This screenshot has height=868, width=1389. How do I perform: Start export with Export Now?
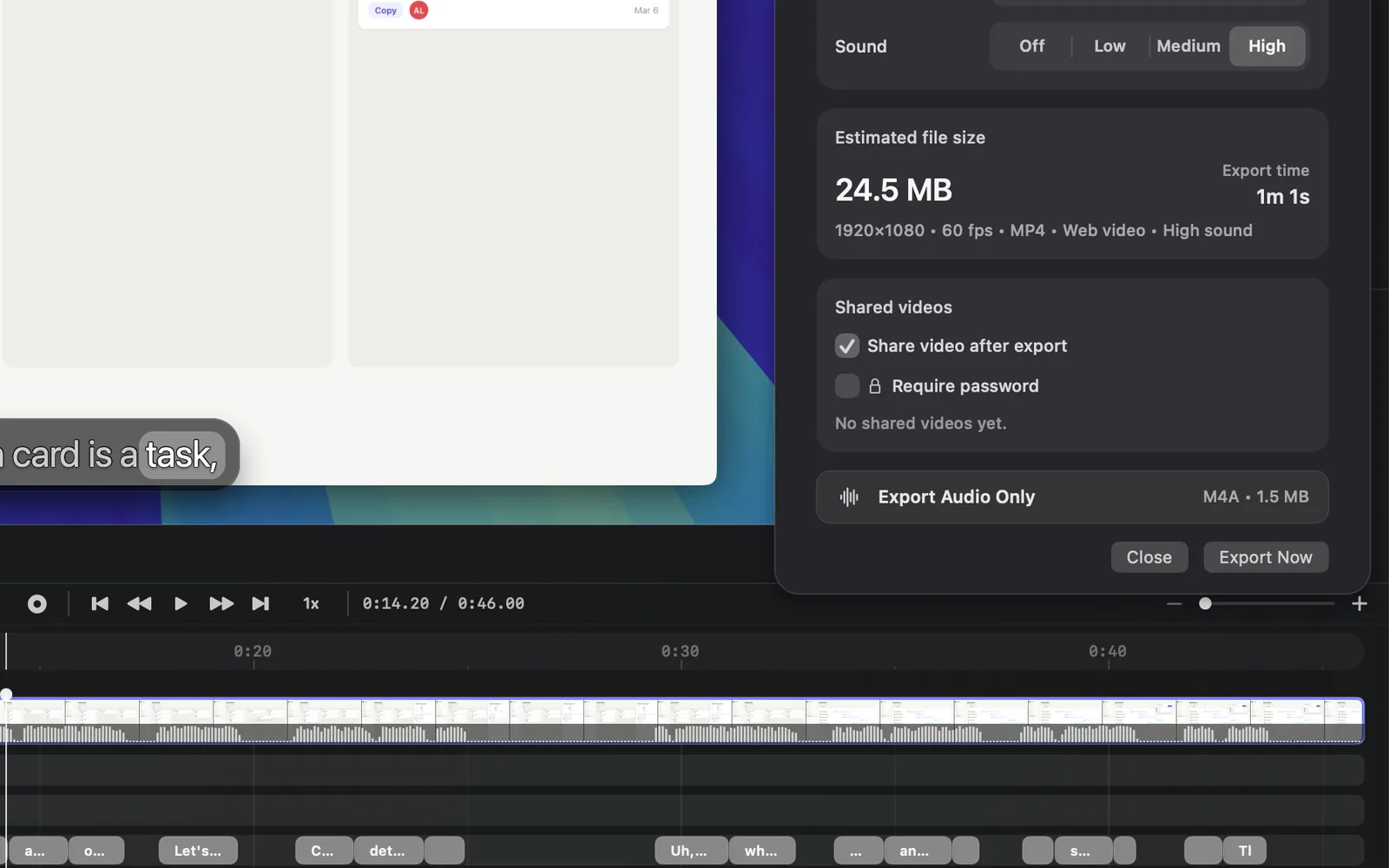(x=1265, y=557)
